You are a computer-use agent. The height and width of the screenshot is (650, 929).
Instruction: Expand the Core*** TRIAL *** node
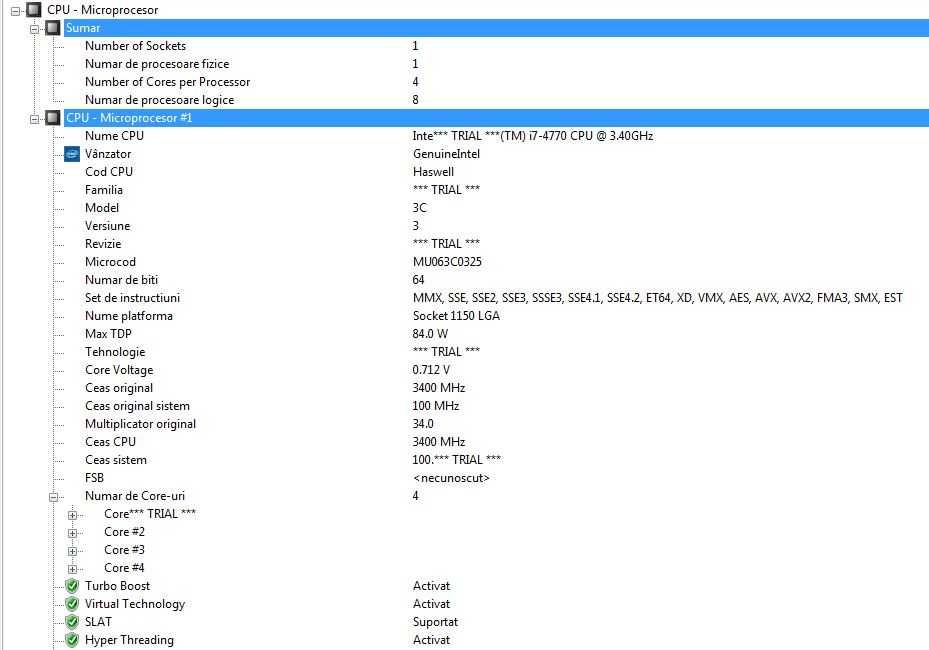pos(72,515)
